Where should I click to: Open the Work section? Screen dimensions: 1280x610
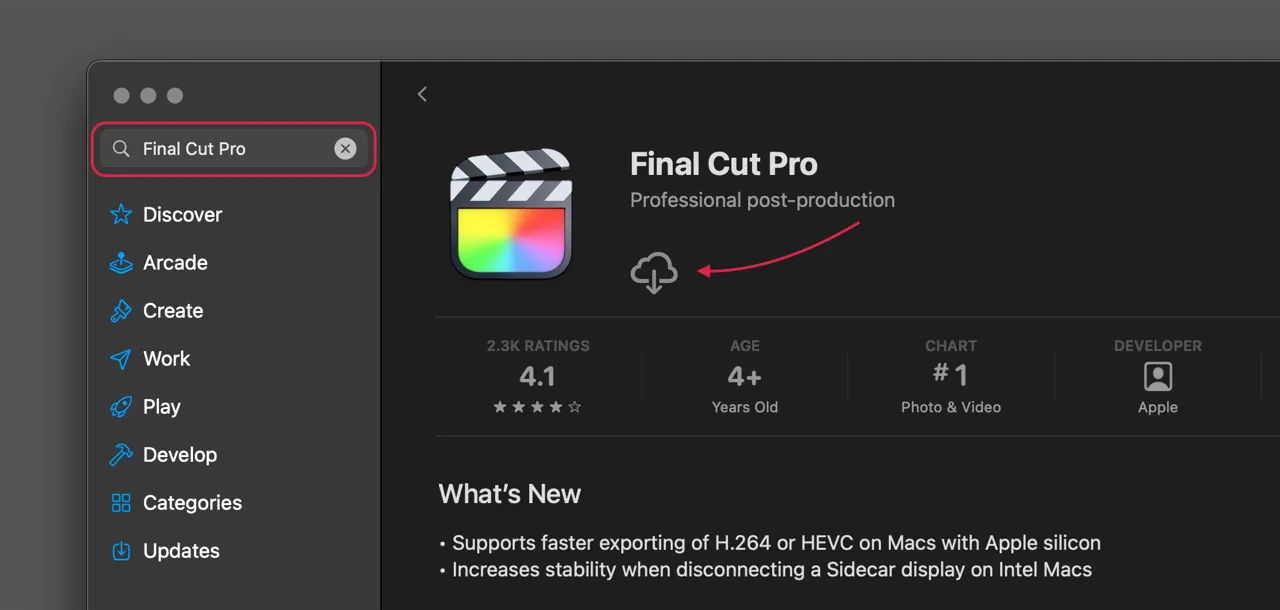[167, 358]
